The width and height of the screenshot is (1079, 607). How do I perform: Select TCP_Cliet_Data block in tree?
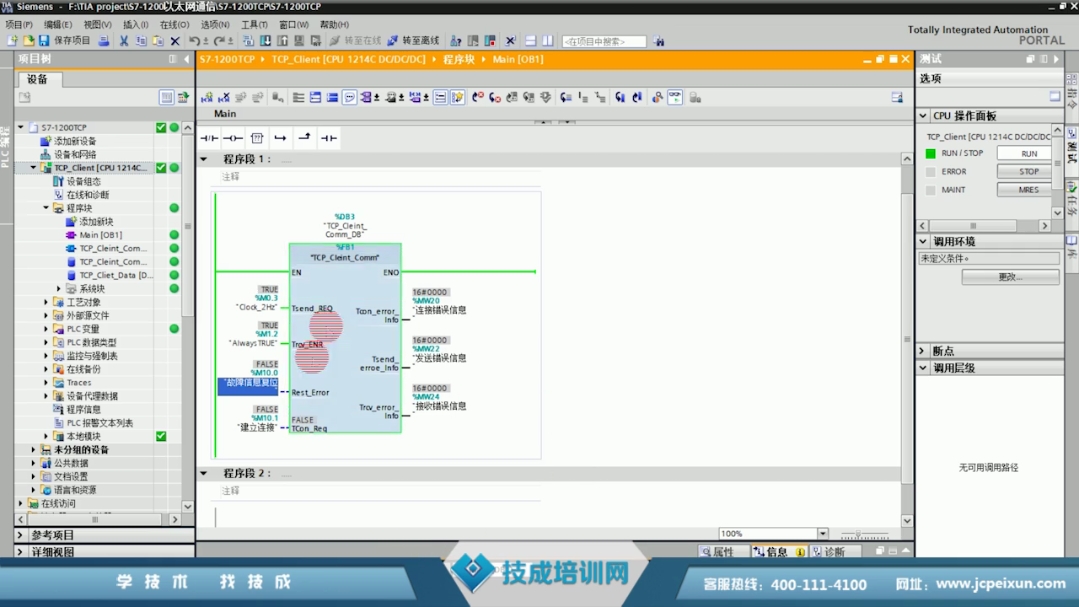pyautogui.click(x=116, y=275)
